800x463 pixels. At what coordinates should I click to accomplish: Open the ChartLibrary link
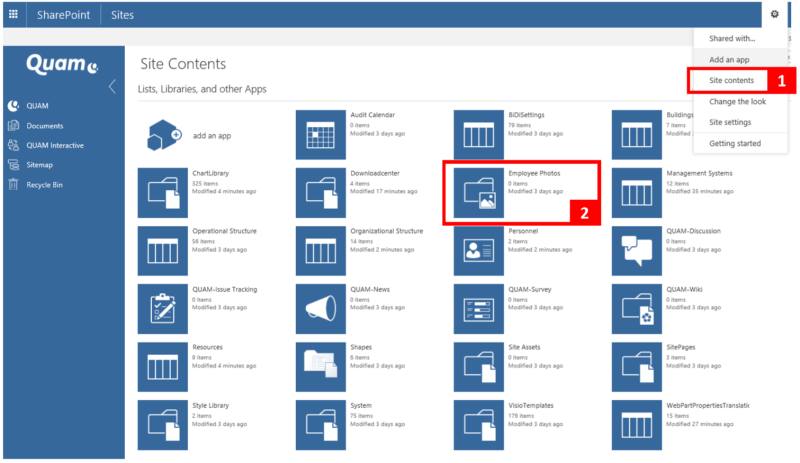pos(211,173)
